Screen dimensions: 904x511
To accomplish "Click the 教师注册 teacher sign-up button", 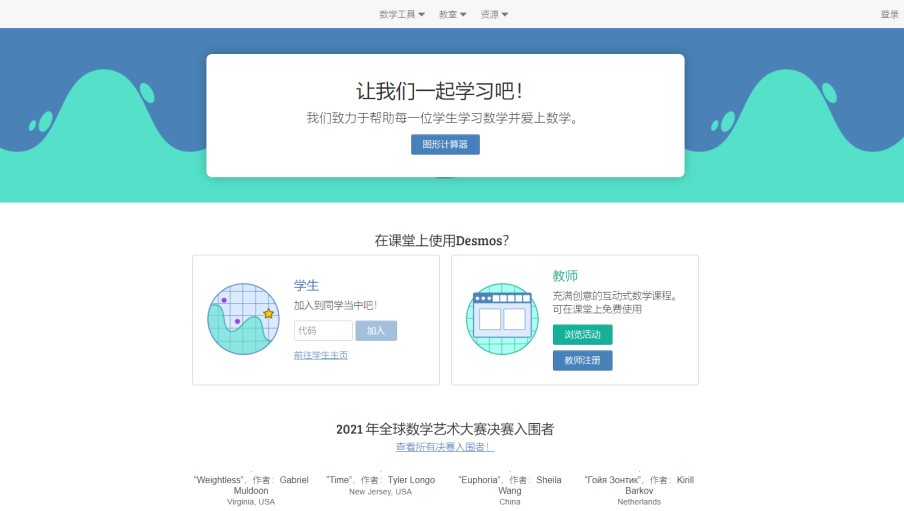I will pos(582,360).
